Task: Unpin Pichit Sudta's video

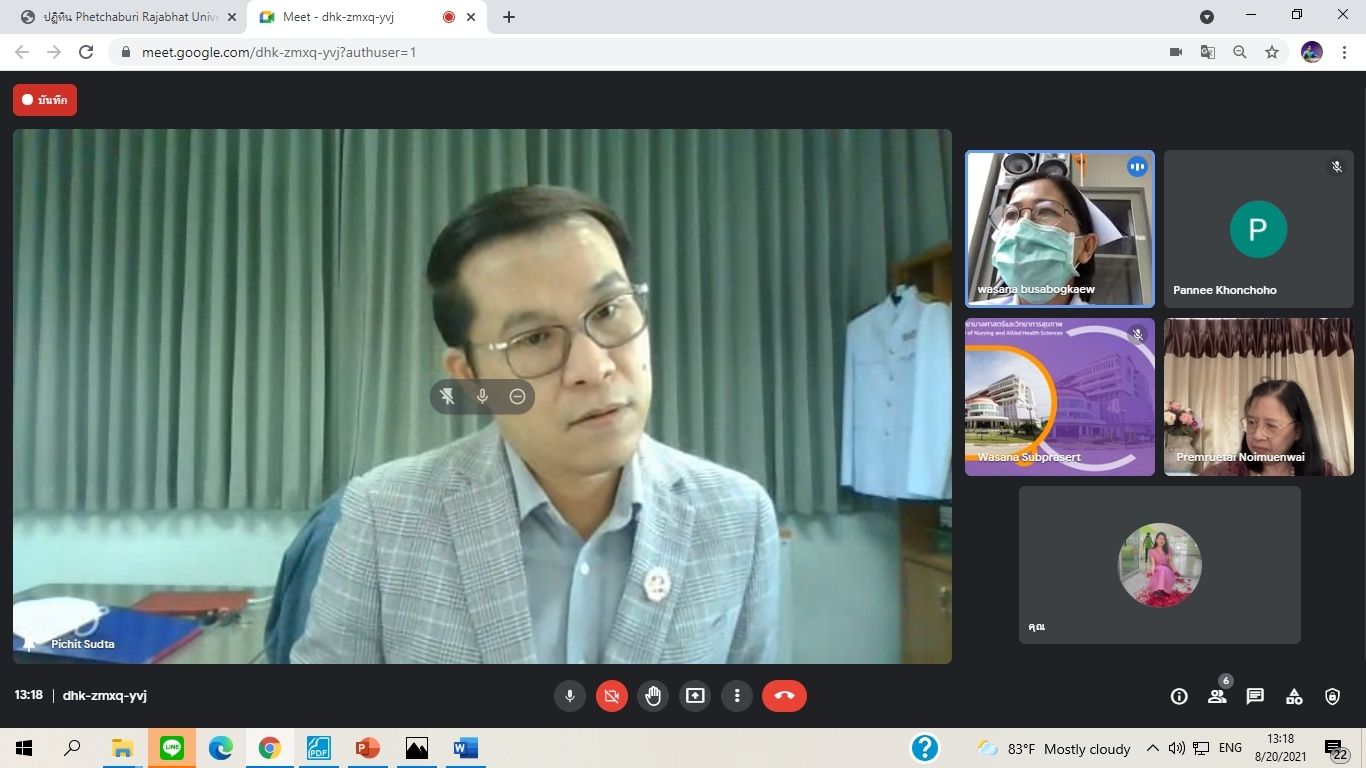Action: point(448,397)
